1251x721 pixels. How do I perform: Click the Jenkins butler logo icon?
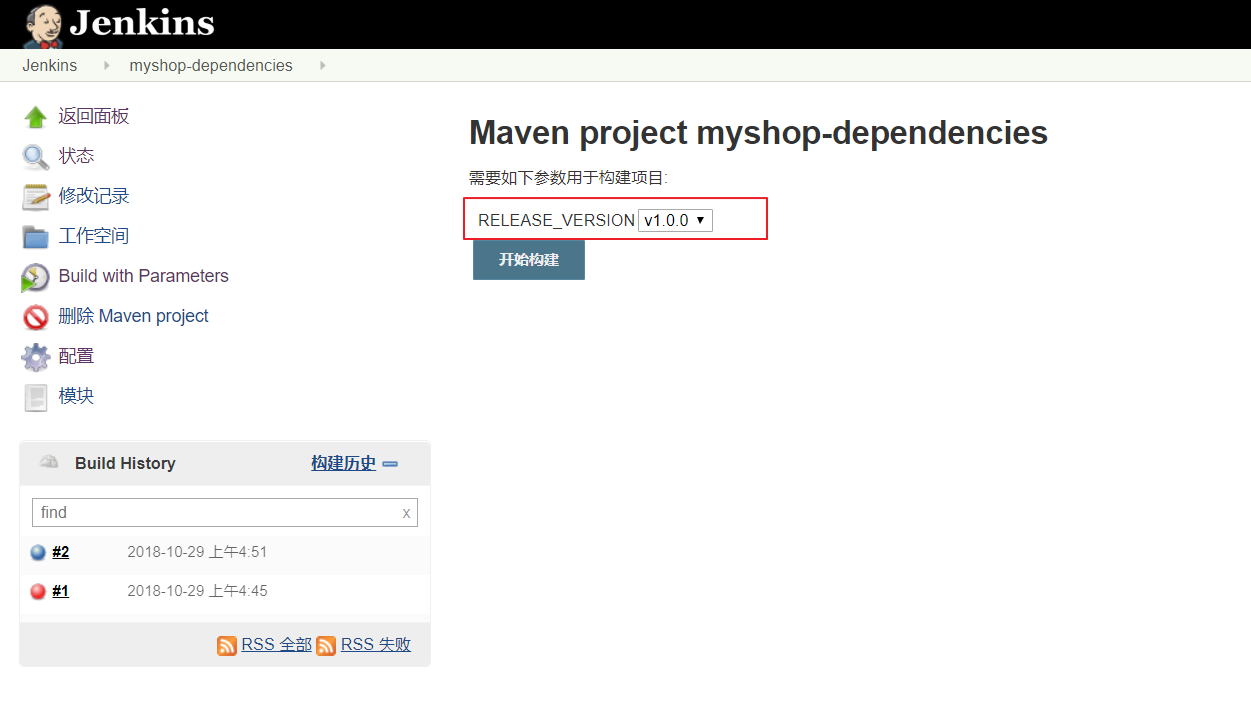pyautogui.click(x=43, y=25)
